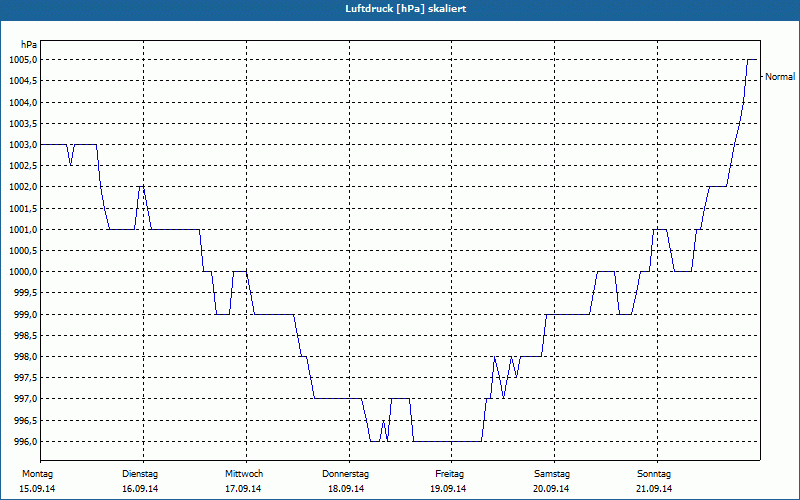
Task: Click the 996,0 axis value
Action: click(x=25, y=441)
